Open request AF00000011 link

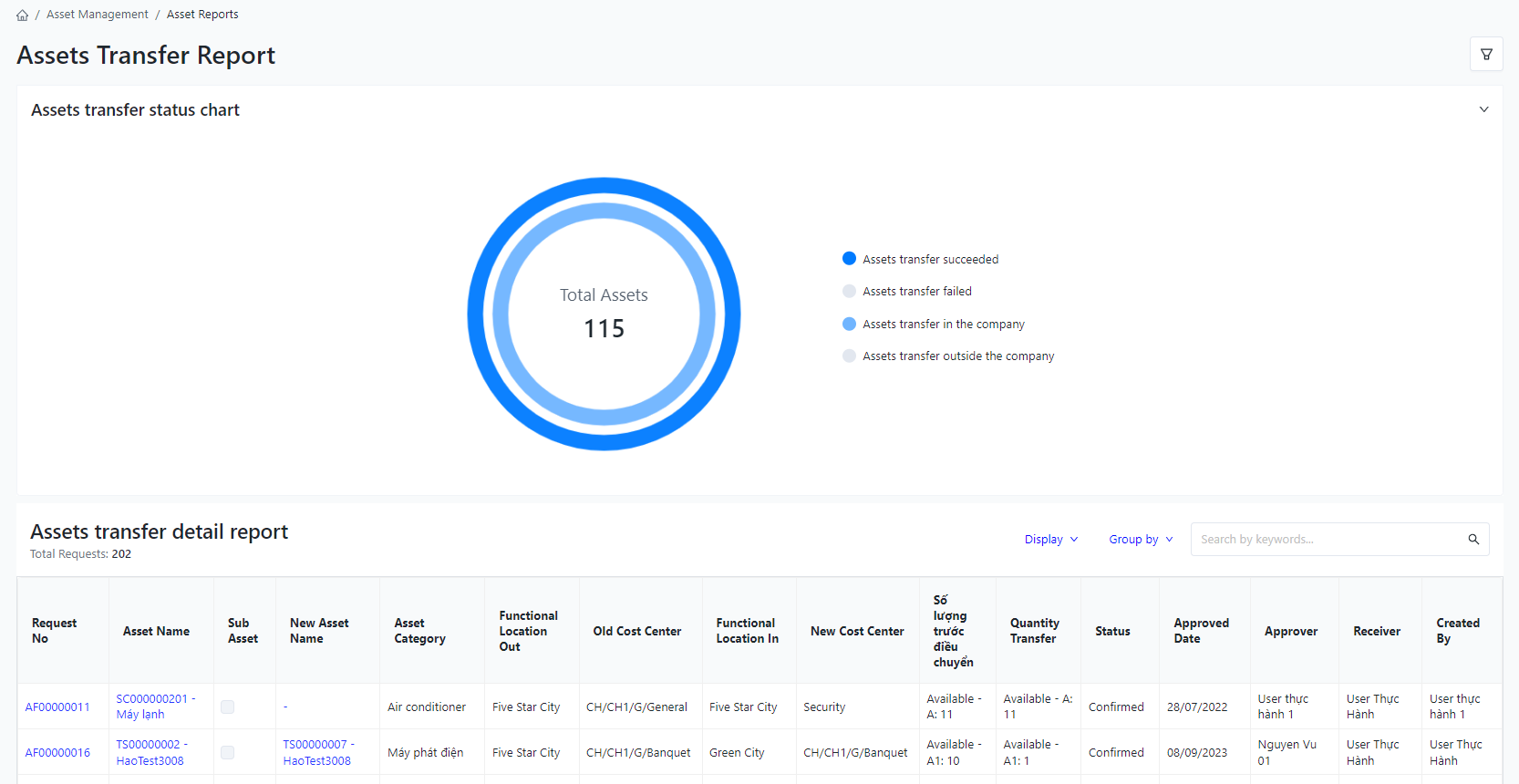[x=57, y=707]
